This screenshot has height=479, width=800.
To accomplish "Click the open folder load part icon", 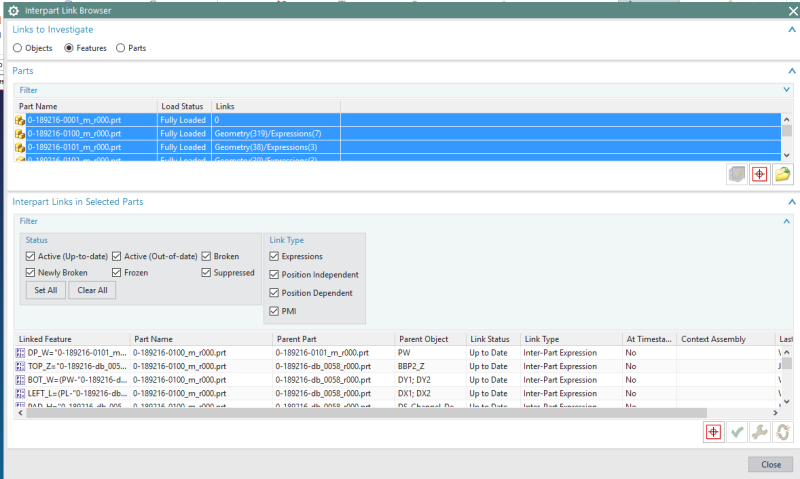I will point(783,174).
